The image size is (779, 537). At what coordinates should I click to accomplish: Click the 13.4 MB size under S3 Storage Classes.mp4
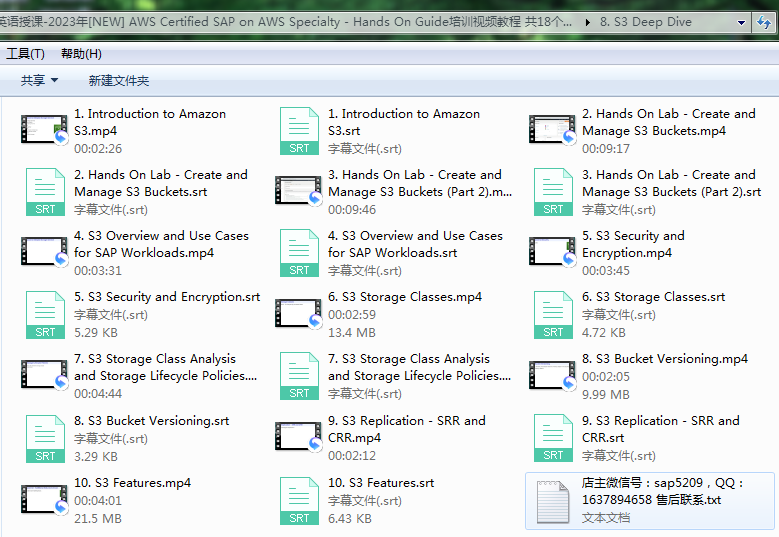[x=352, y=333]
